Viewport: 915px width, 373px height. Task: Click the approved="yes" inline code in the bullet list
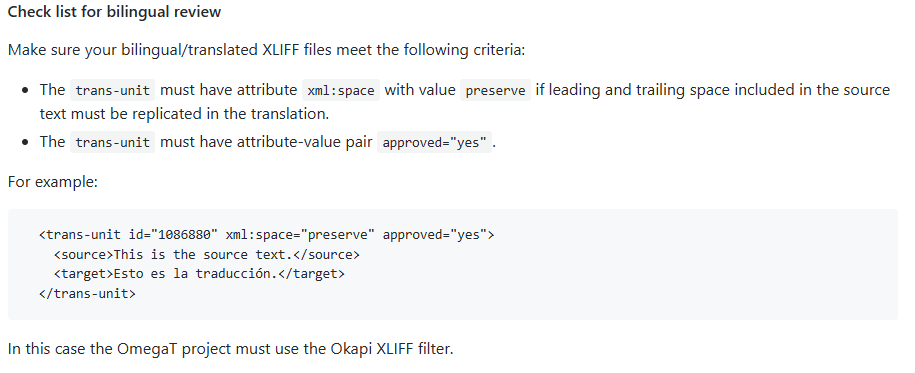pyautogui.click(x=434, y=142)
